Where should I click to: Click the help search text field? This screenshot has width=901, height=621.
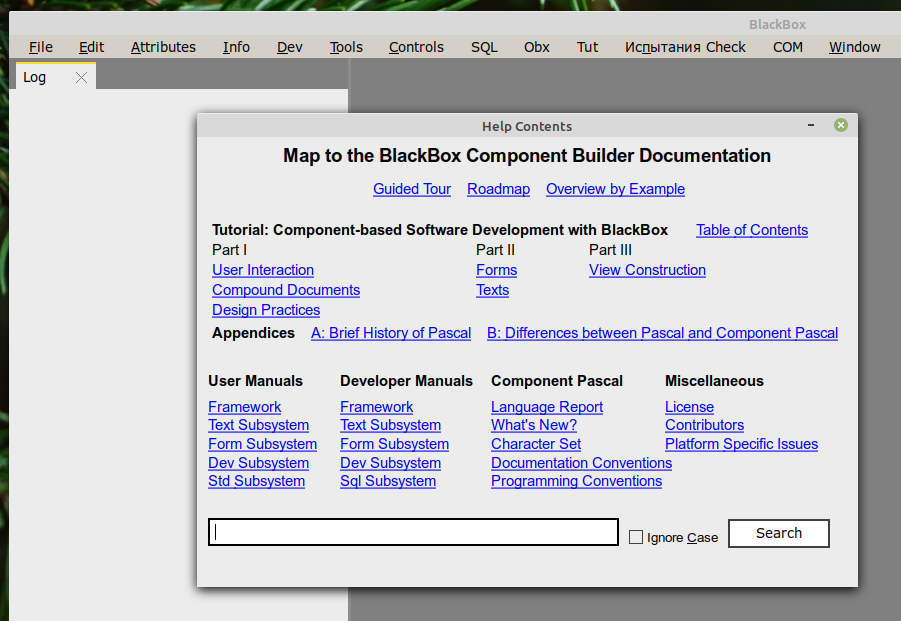click(413, 532)
